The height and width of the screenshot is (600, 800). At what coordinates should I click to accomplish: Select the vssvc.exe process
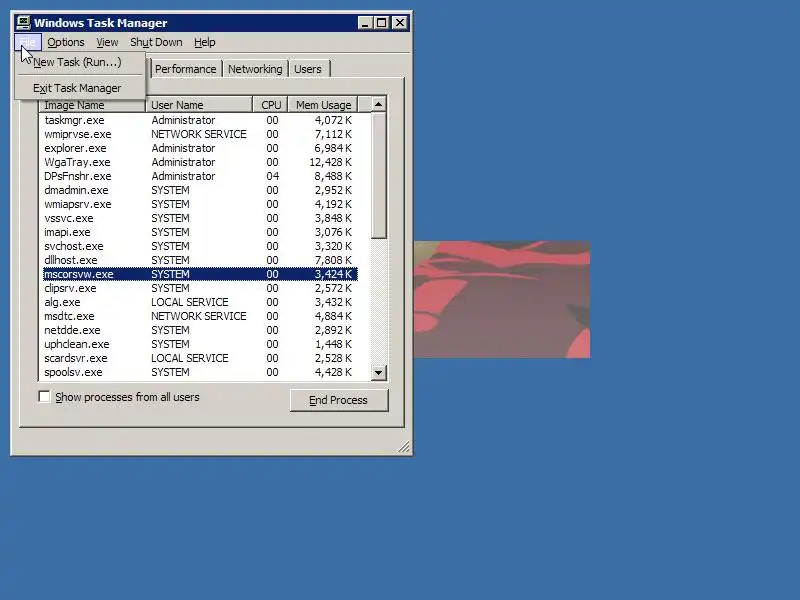[x=200, y=218]
